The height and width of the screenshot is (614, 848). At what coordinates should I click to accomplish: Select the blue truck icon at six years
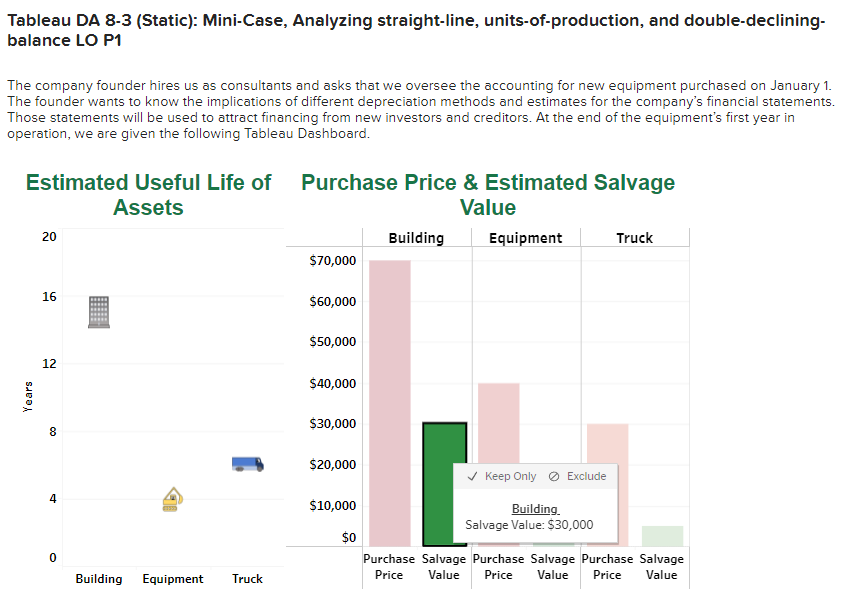click(x=246, y=463)
